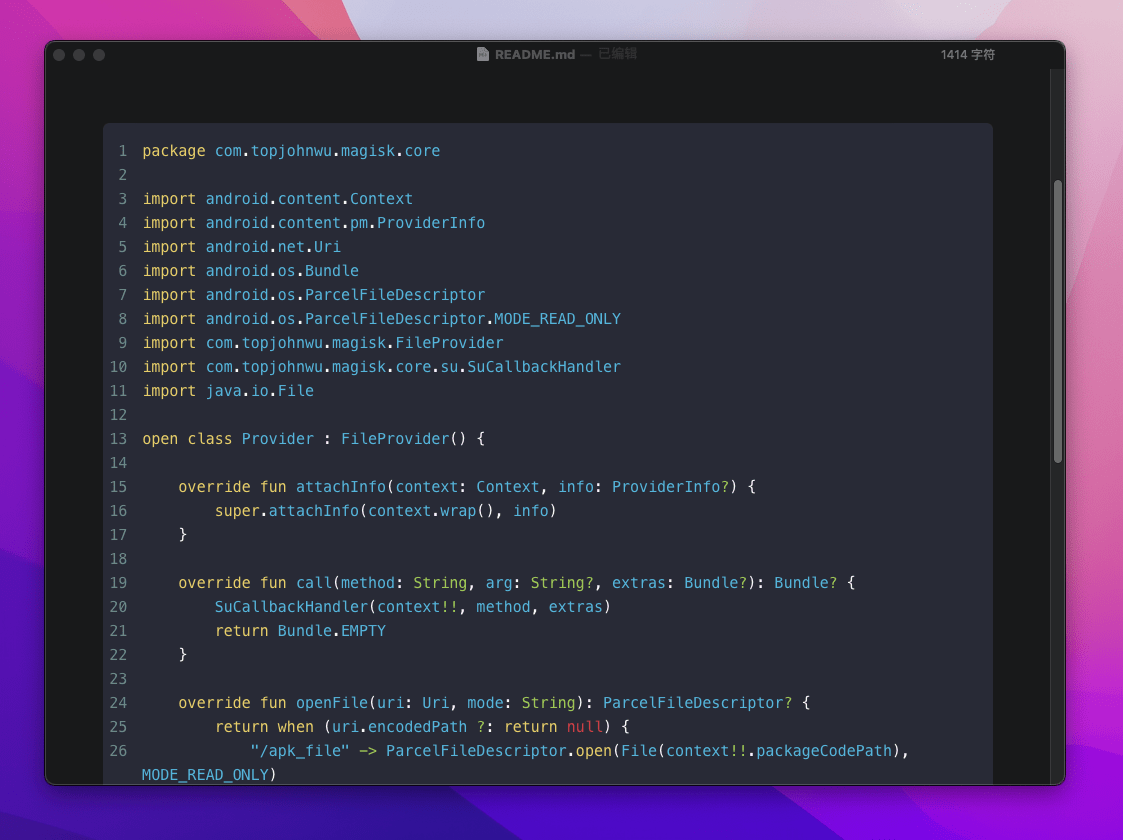Click 'attachInfo' in override on line 15
Screen dimensions: 1123x840
click(x=341, y=487)
